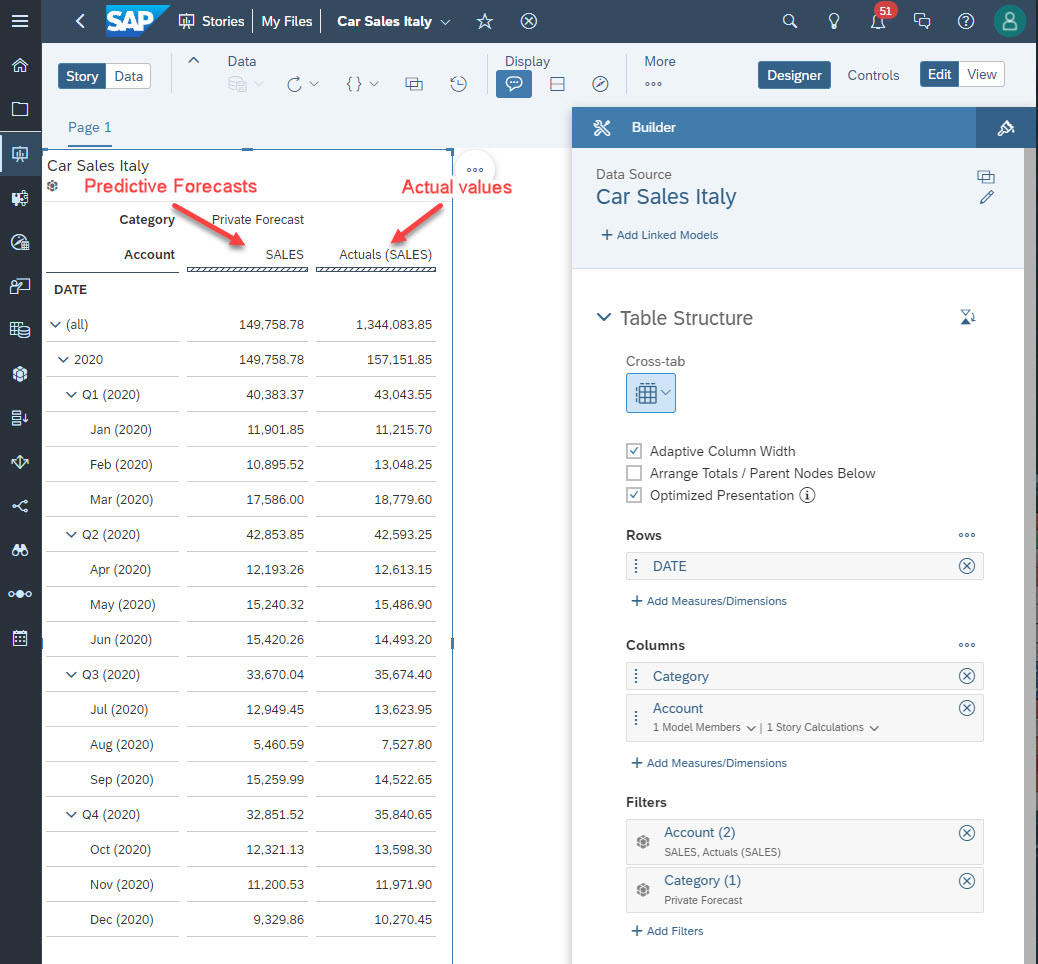1038x964 pixels.
Task: Collapse the Q1 (2020) row
Action: [x=71, y=395]
